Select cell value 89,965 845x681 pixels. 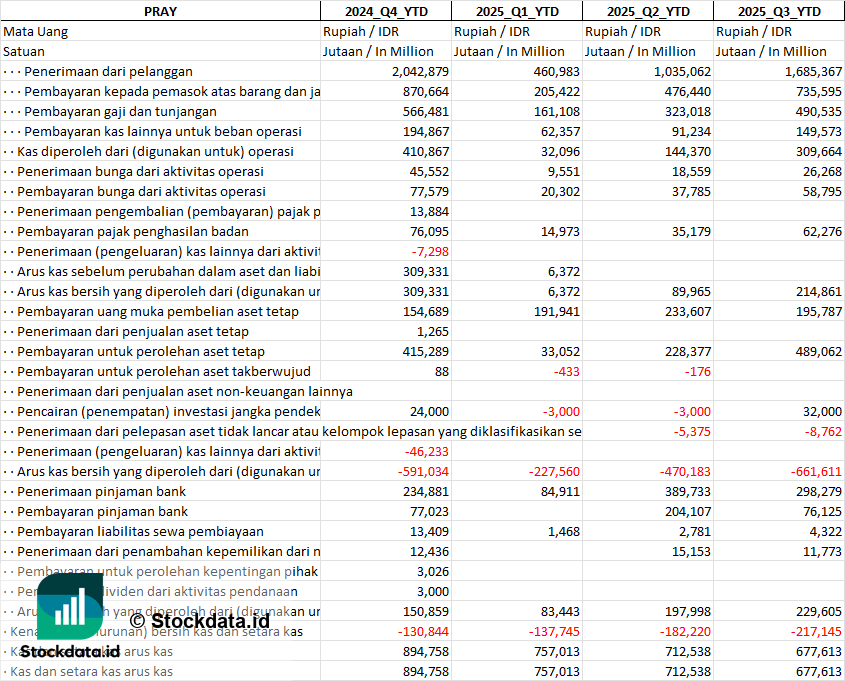click(x=691, y=291)
